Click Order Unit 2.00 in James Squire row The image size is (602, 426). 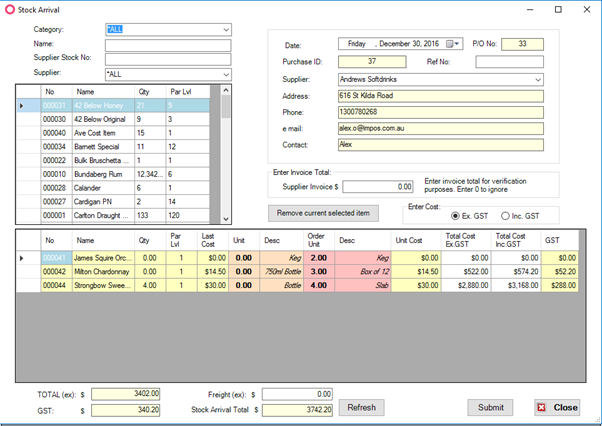point(319,258)
